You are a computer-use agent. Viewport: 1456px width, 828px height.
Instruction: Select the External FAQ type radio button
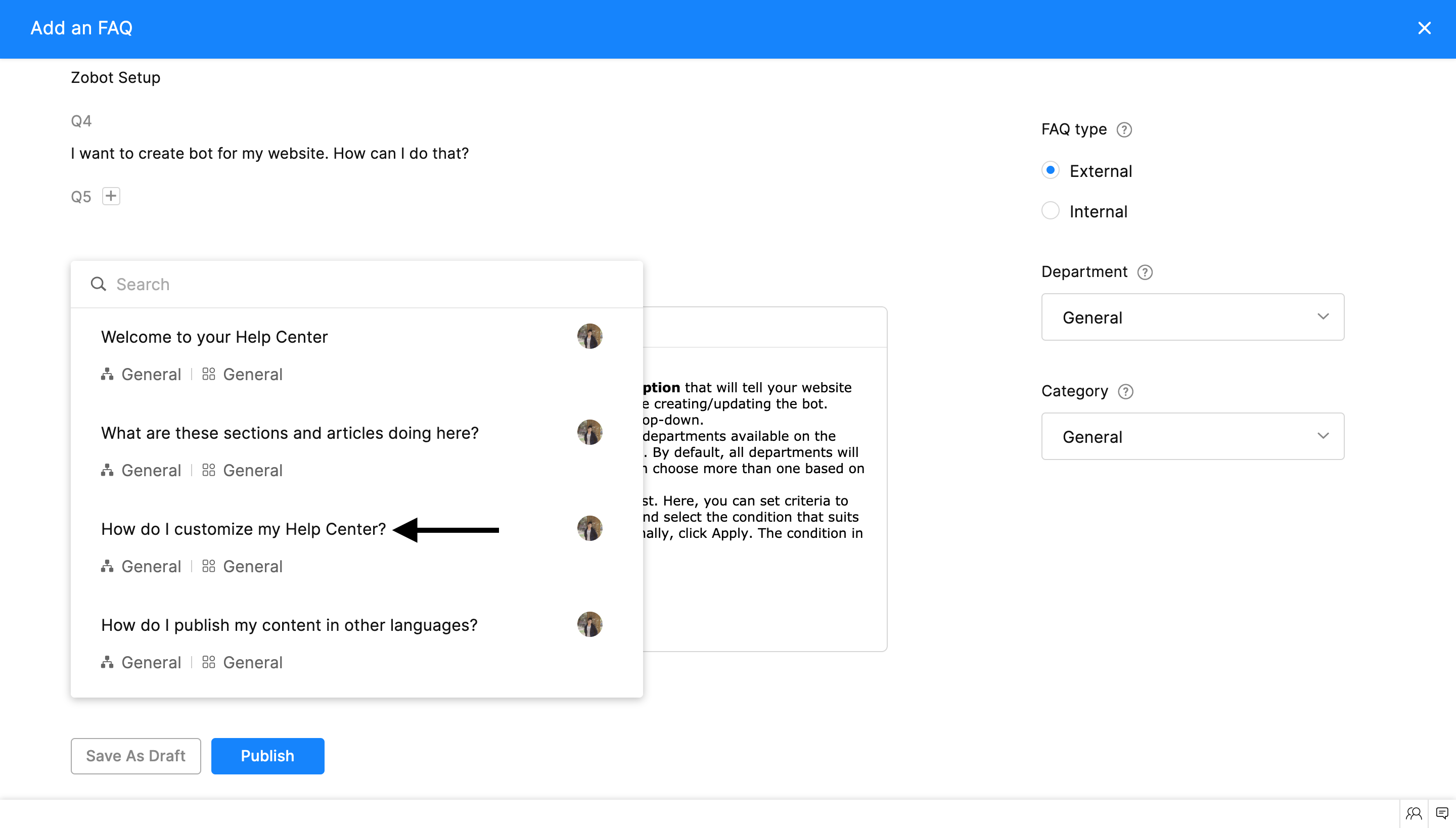pos(1050,171)
